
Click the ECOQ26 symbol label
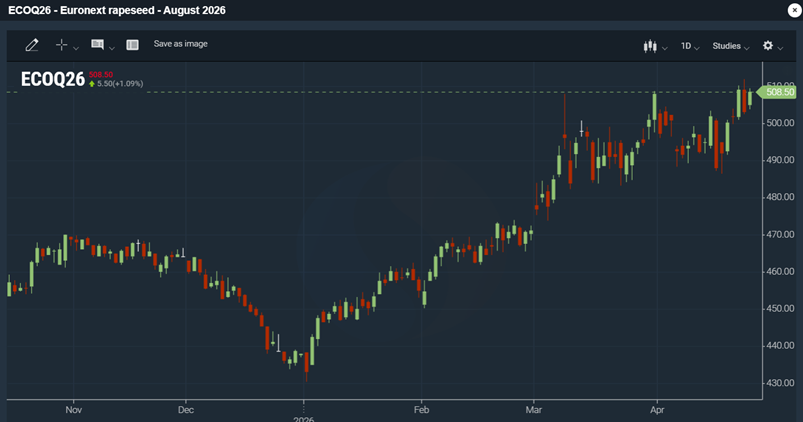[53, 80]
